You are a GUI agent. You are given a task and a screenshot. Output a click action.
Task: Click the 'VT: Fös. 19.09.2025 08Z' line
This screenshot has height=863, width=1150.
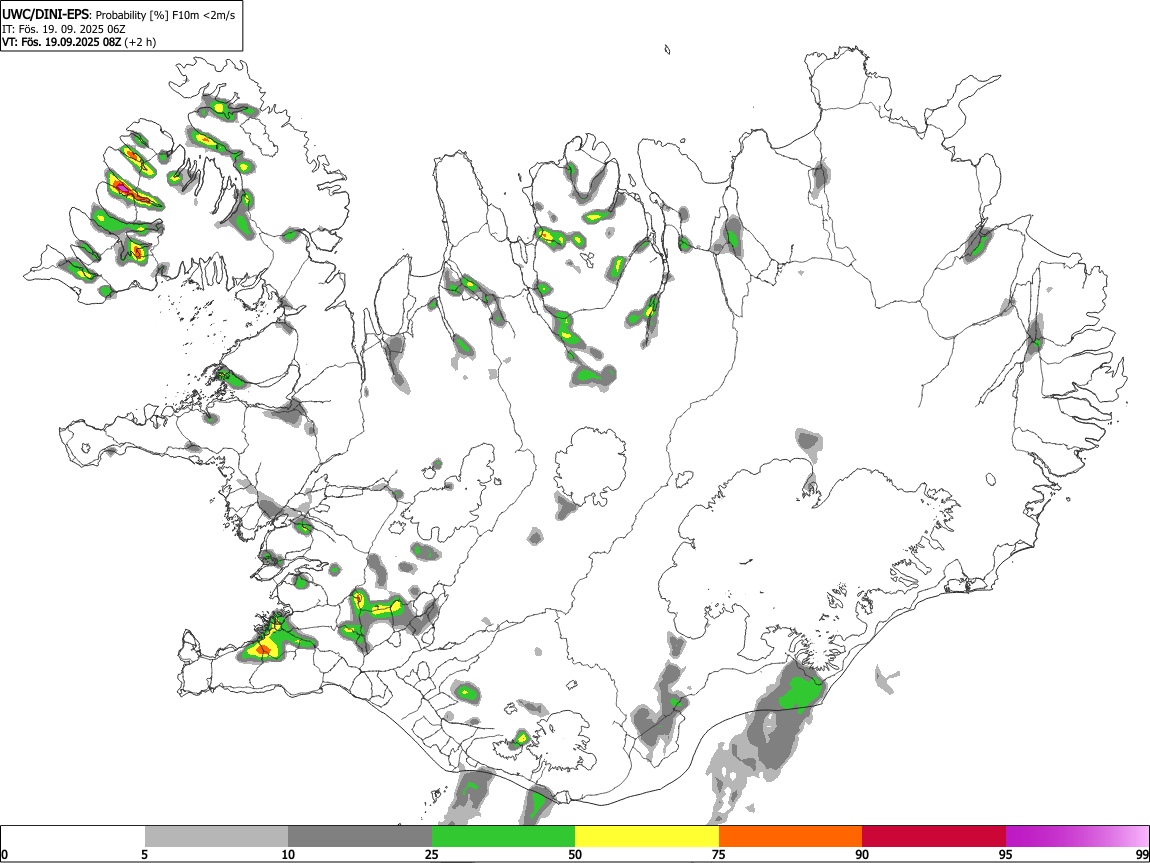pyautogui.click(x=62, y=42)
